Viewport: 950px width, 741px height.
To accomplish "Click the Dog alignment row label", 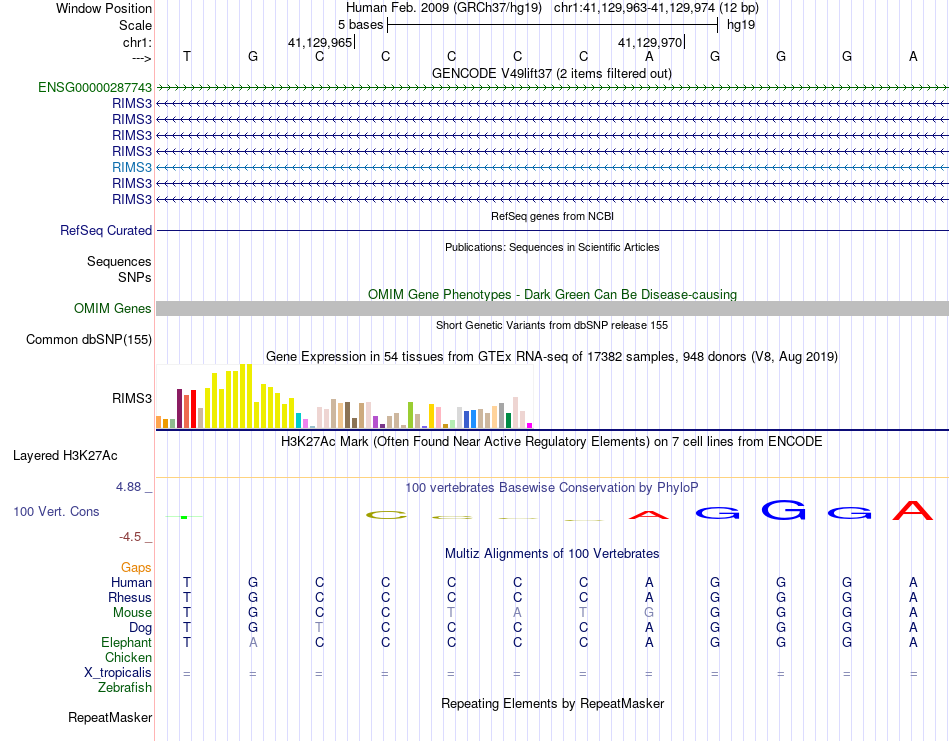I will 140,628.
